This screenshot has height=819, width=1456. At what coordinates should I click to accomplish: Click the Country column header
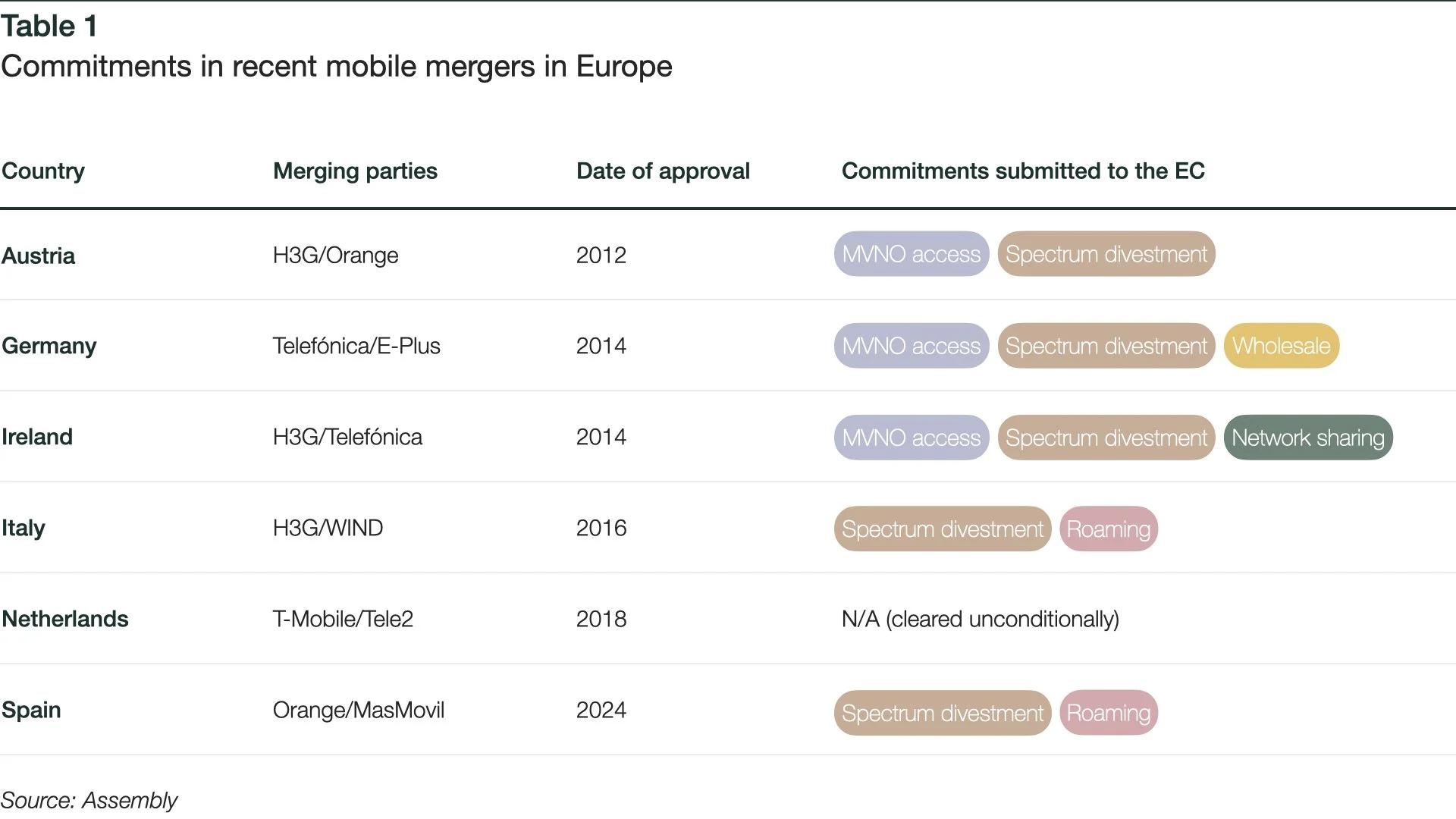[43, 171]
